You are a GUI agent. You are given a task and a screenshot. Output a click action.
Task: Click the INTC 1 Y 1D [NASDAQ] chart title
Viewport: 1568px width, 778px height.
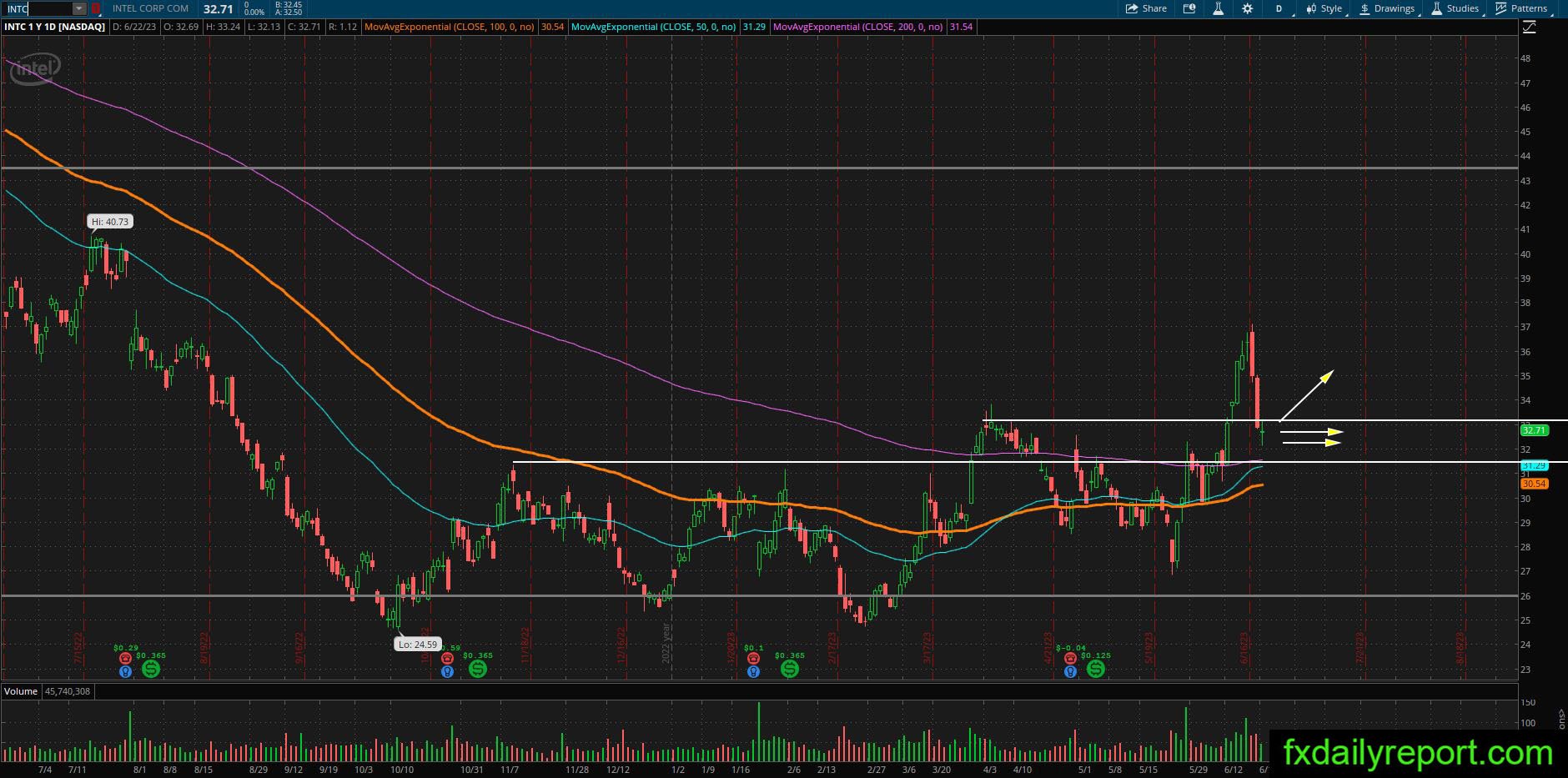(55, 27)
